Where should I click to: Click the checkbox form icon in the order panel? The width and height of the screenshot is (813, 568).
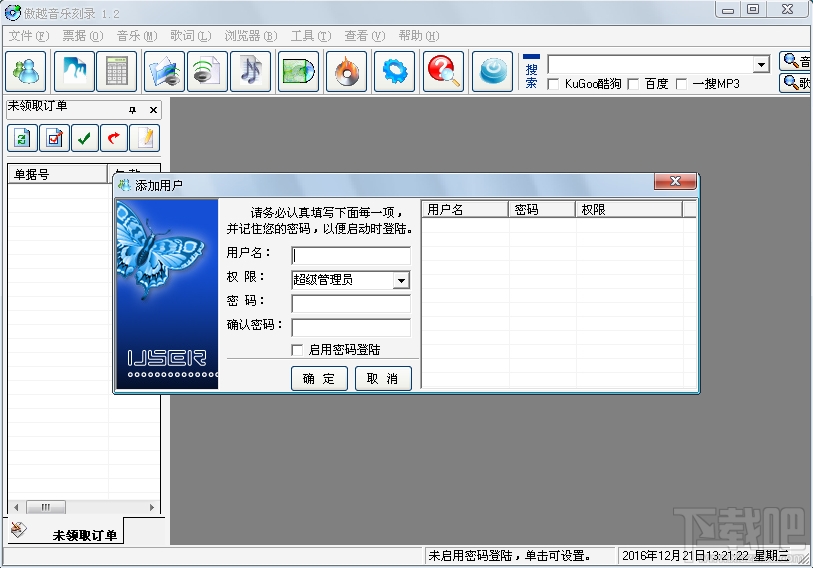pyautogui.click(x=54, y=138)
